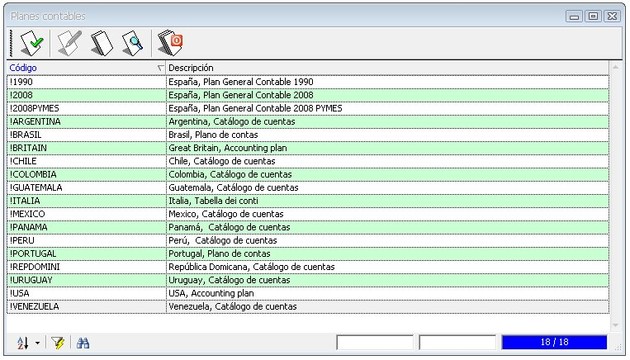Screen dimensions: 630x360
Task: Click 'España, Plan General Contable 2008 PYMES'
Action: pyautogui.click(x=255, y=108)
